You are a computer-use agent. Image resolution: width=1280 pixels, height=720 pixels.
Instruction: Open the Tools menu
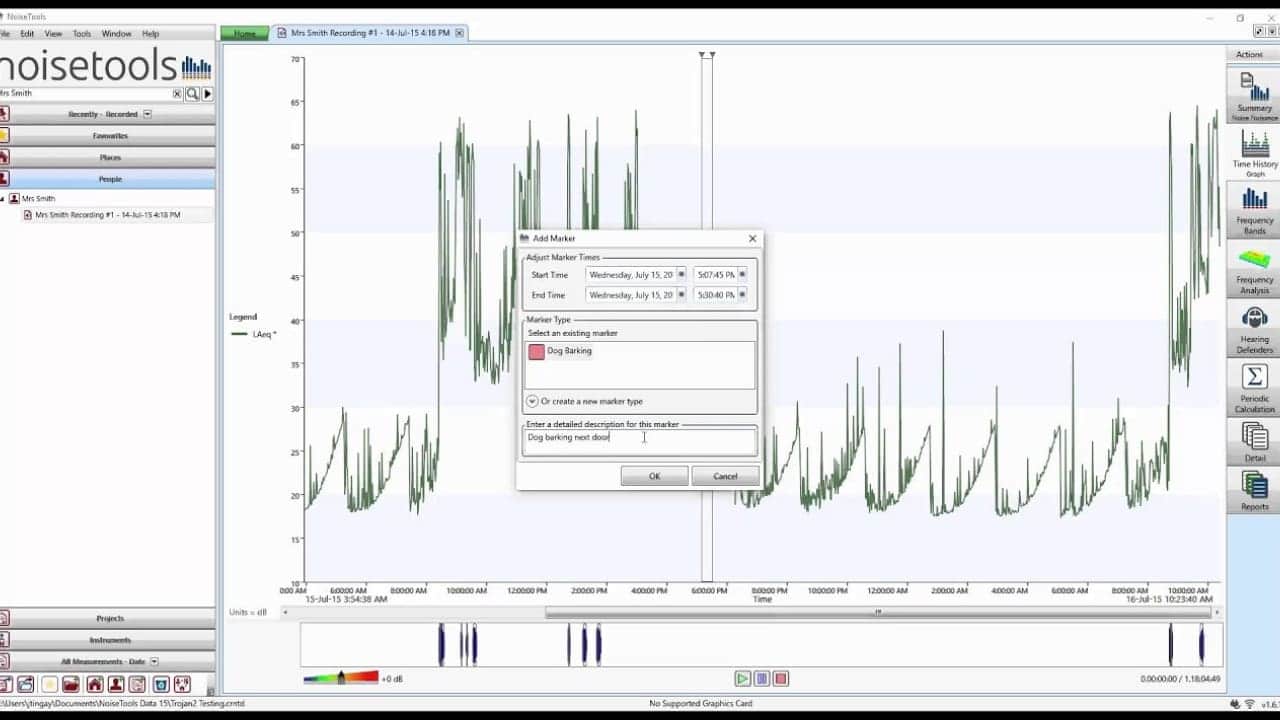82,34
